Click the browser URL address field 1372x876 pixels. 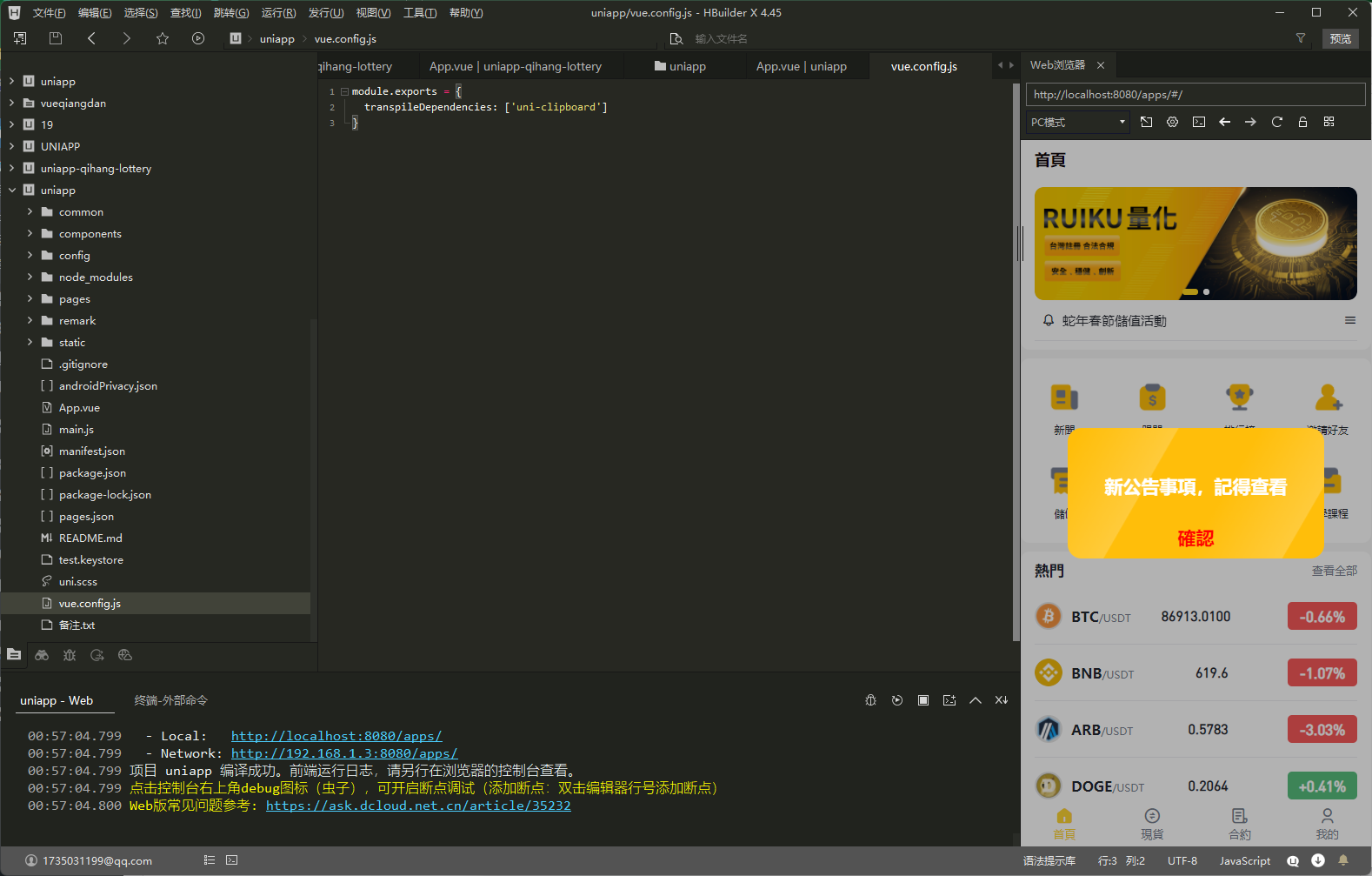coord(1196,94)
